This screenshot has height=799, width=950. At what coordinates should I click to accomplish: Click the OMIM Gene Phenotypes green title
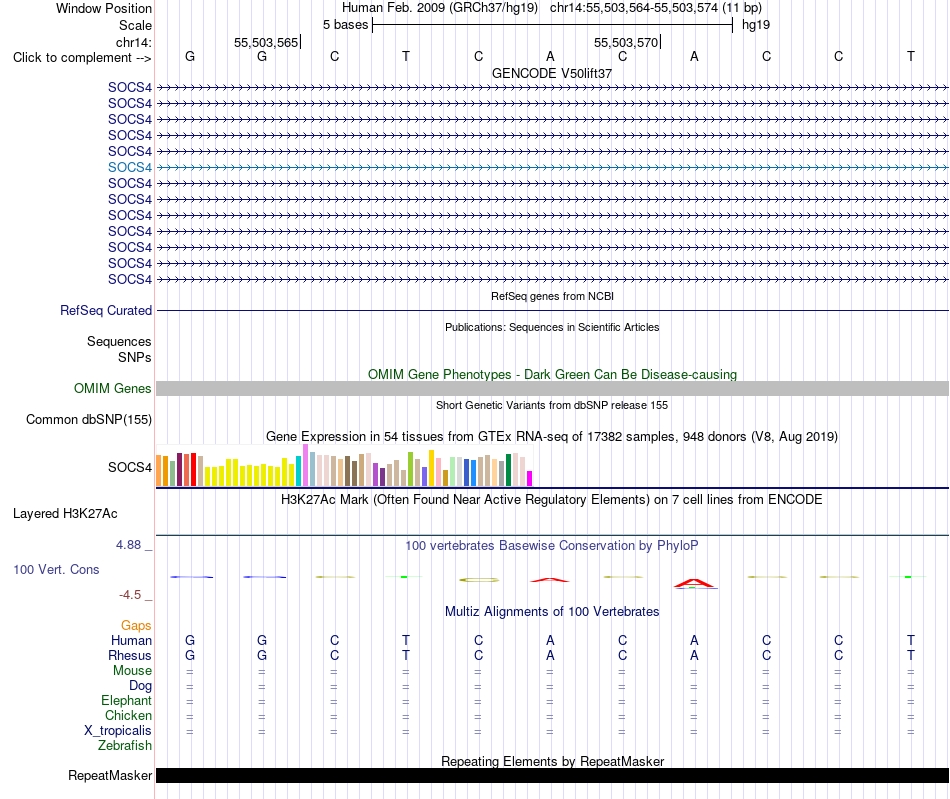[552, 374]
